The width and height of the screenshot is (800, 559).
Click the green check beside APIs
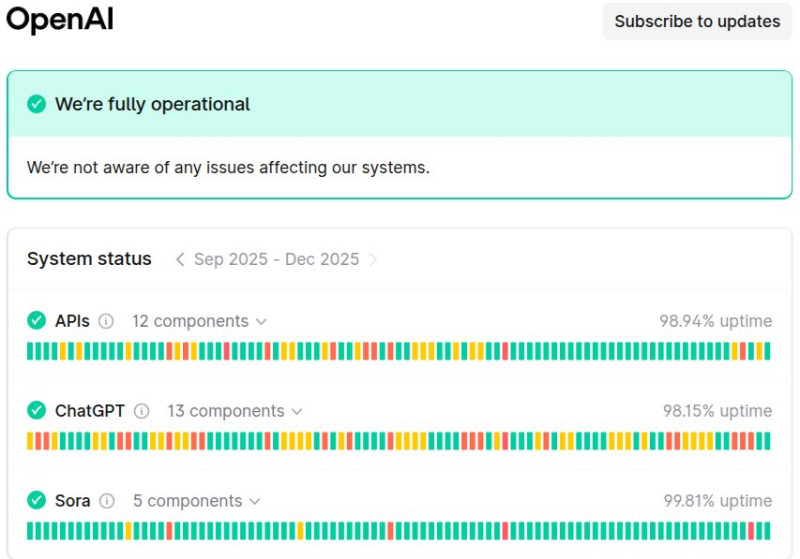point(37,321)
